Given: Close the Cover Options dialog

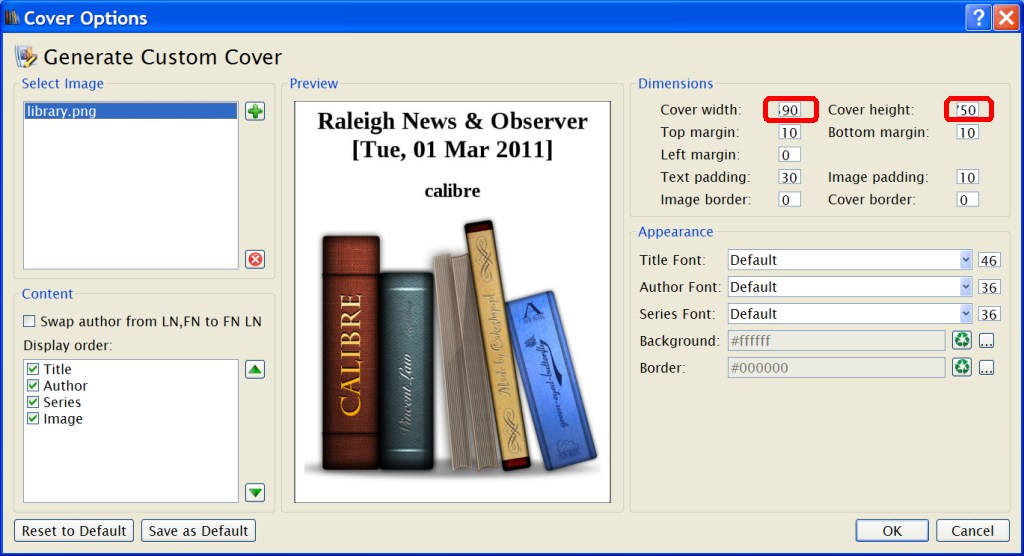Looking at the screenshot, I should point(1006,18).
